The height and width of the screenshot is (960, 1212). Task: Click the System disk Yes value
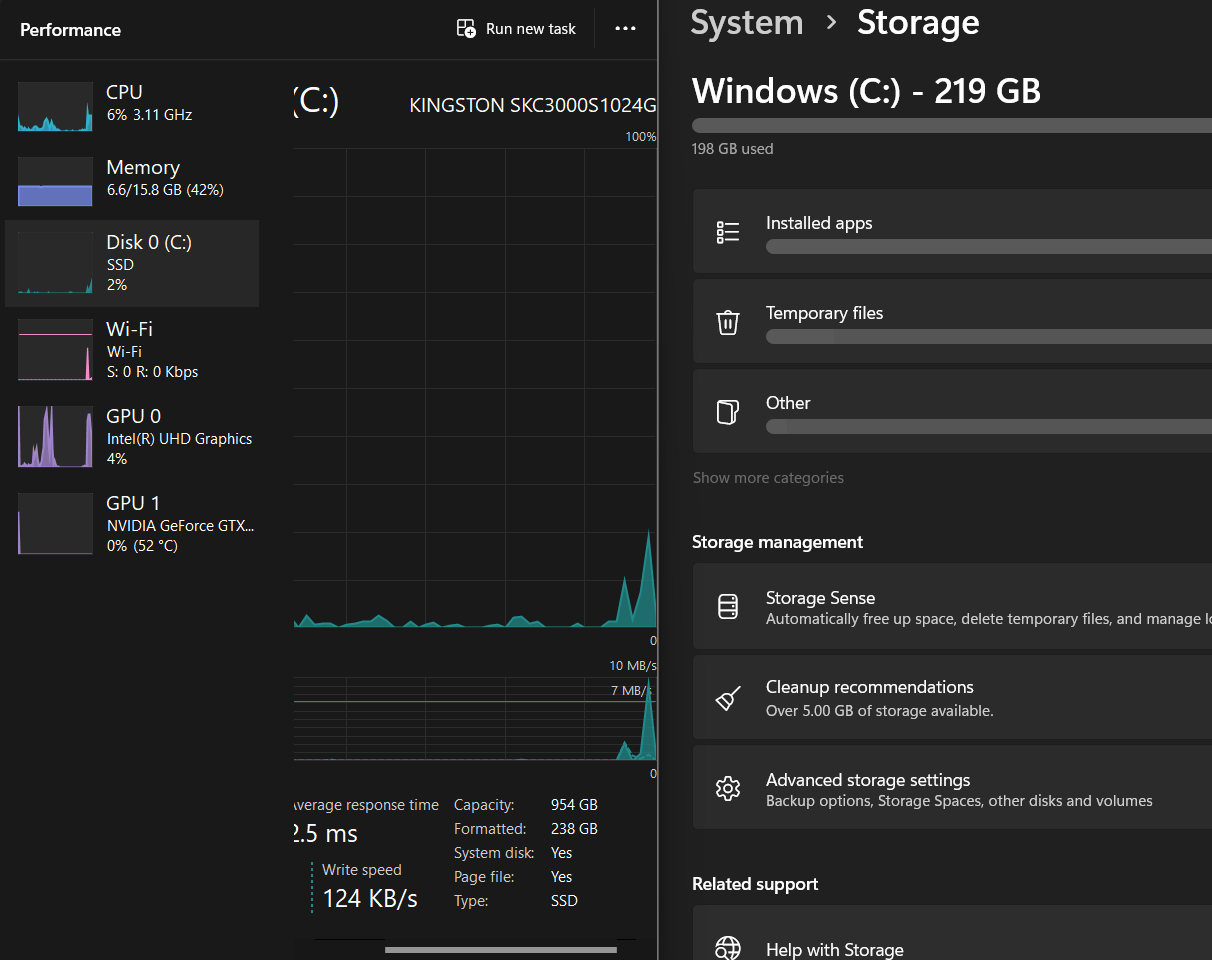(562, 853)
